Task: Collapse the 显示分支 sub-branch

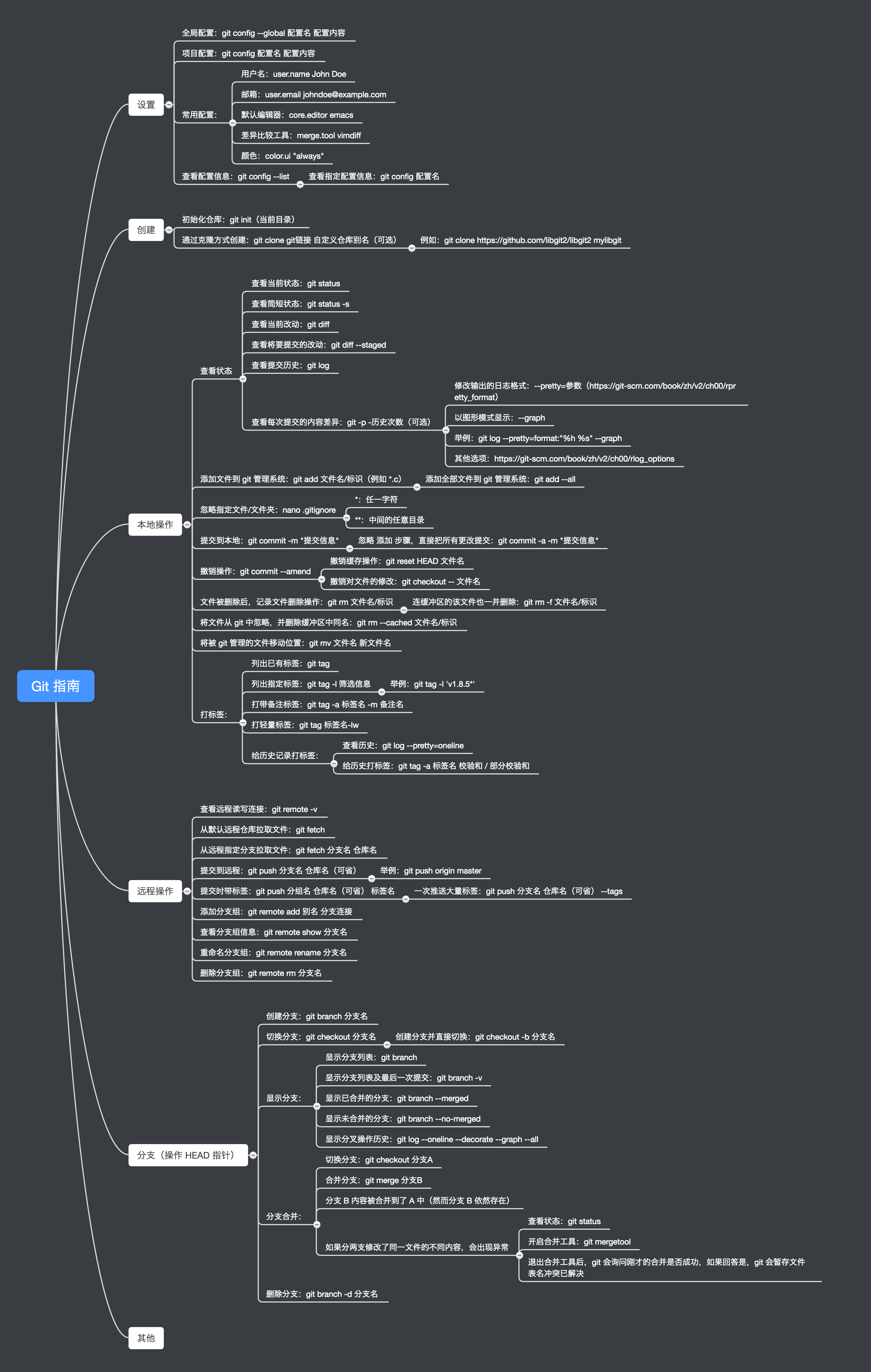Action: [317, 1106]
